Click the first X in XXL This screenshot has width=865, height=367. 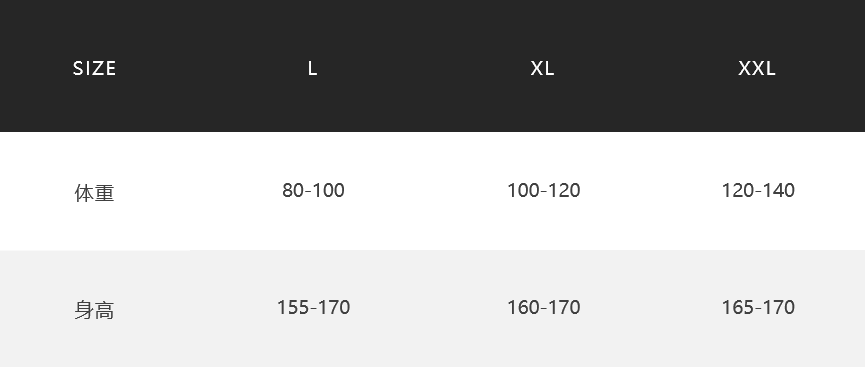[744, 68]
